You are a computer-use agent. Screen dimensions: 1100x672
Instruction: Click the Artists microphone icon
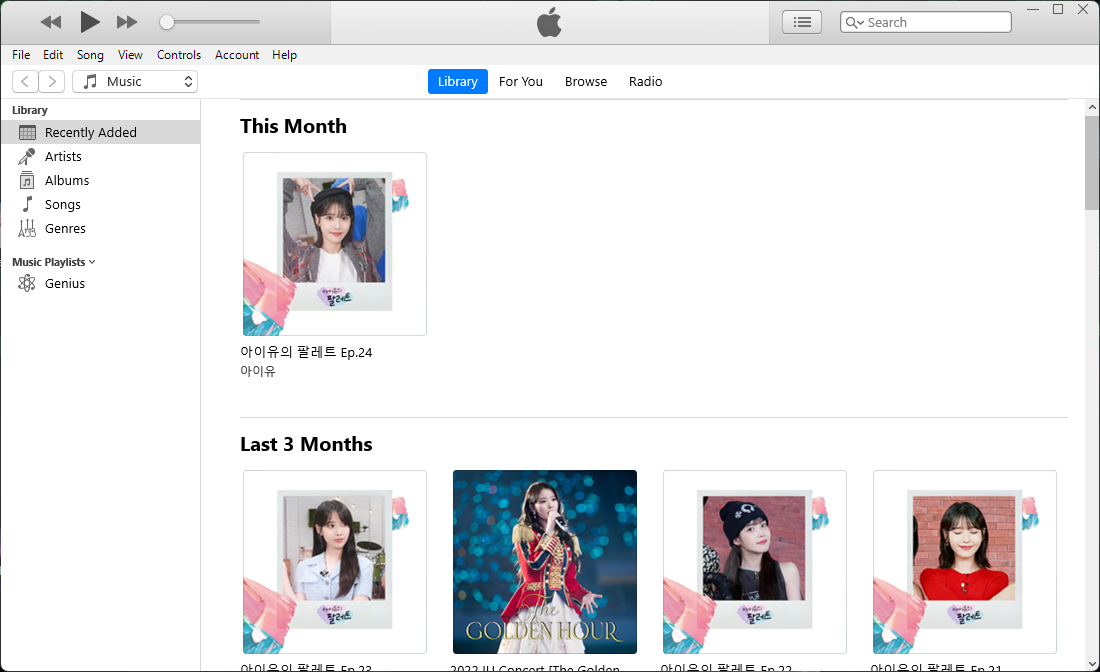27,156
